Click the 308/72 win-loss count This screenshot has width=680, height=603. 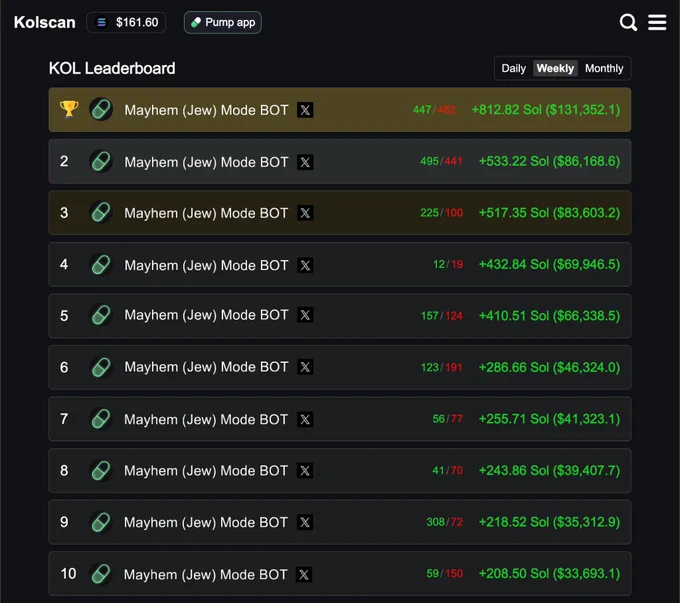coord(445,522)
